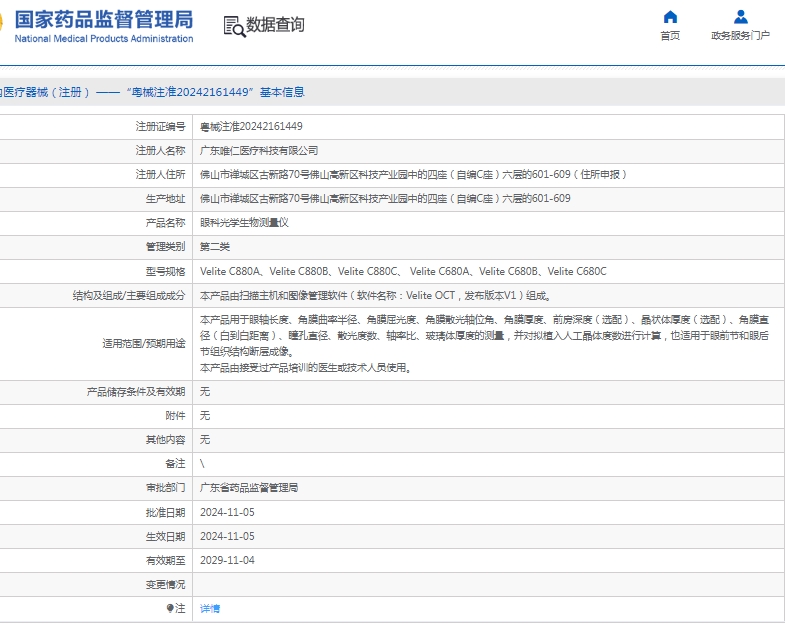This screenshot has height=629, width=785.
Task: Click approval department 广东省药品监督管理局
Action: [x=249, y=487]
